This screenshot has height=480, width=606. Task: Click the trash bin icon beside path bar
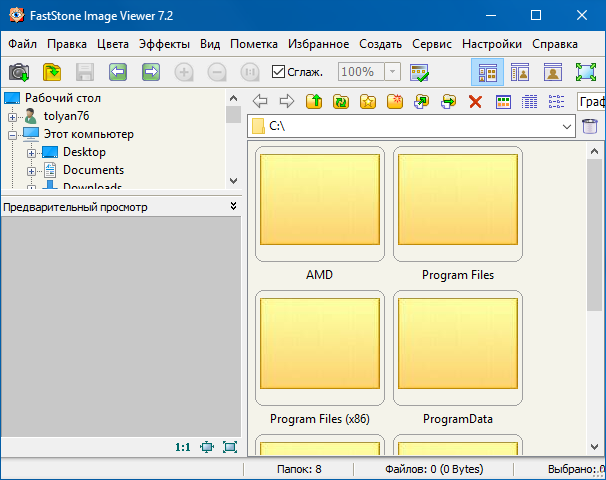click(x=590, y=126)
